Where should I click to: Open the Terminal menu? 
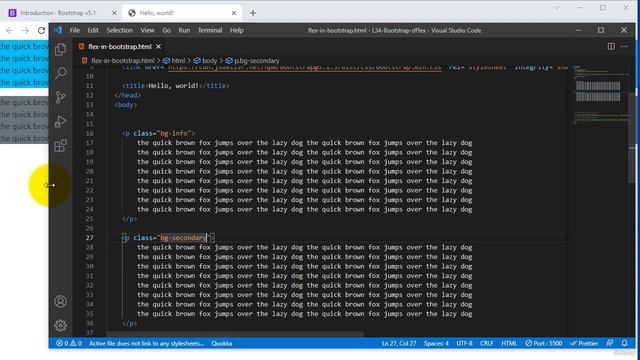point(210,30)
